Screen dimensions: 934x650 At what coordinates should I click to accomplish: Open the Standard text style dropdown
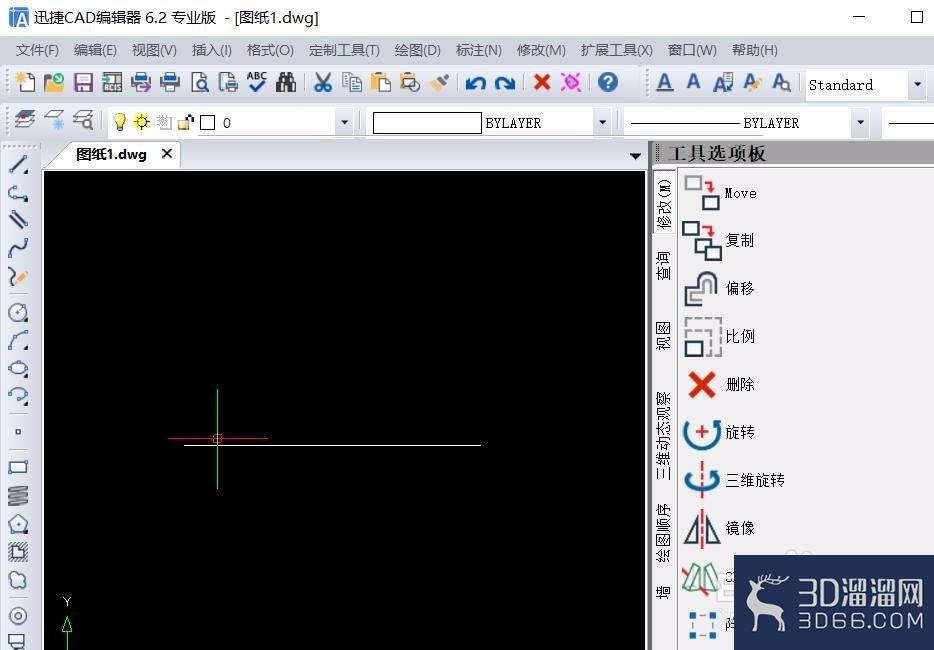click(917, 85)
